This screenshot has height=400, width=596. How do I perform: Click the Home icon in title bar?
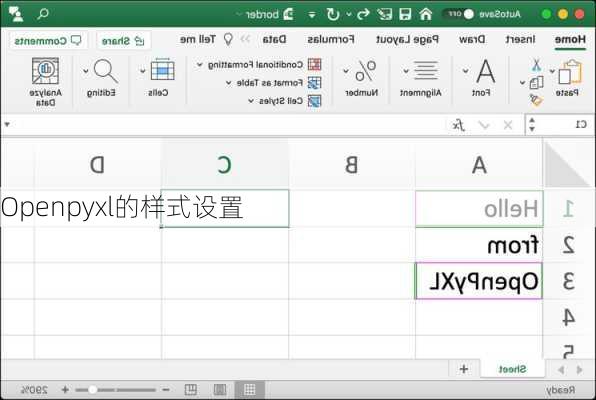coord(426,14)
